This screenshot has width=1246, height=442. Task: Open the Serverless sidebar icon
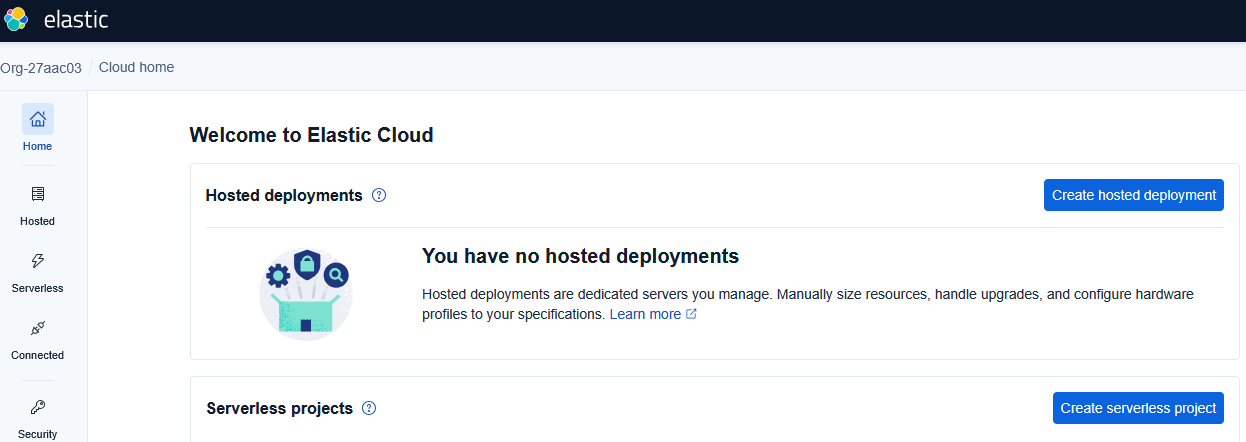click(x=38, y=261)
